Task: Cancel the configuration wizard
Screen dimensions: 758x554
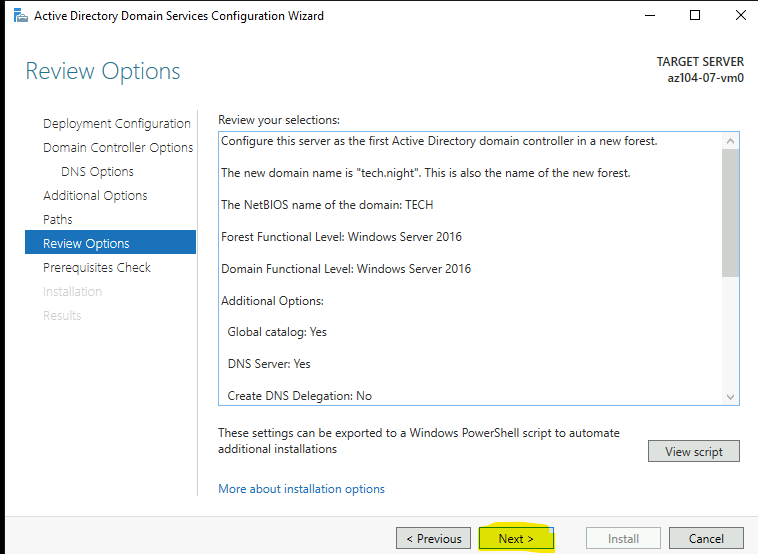Action: [706, 538]
